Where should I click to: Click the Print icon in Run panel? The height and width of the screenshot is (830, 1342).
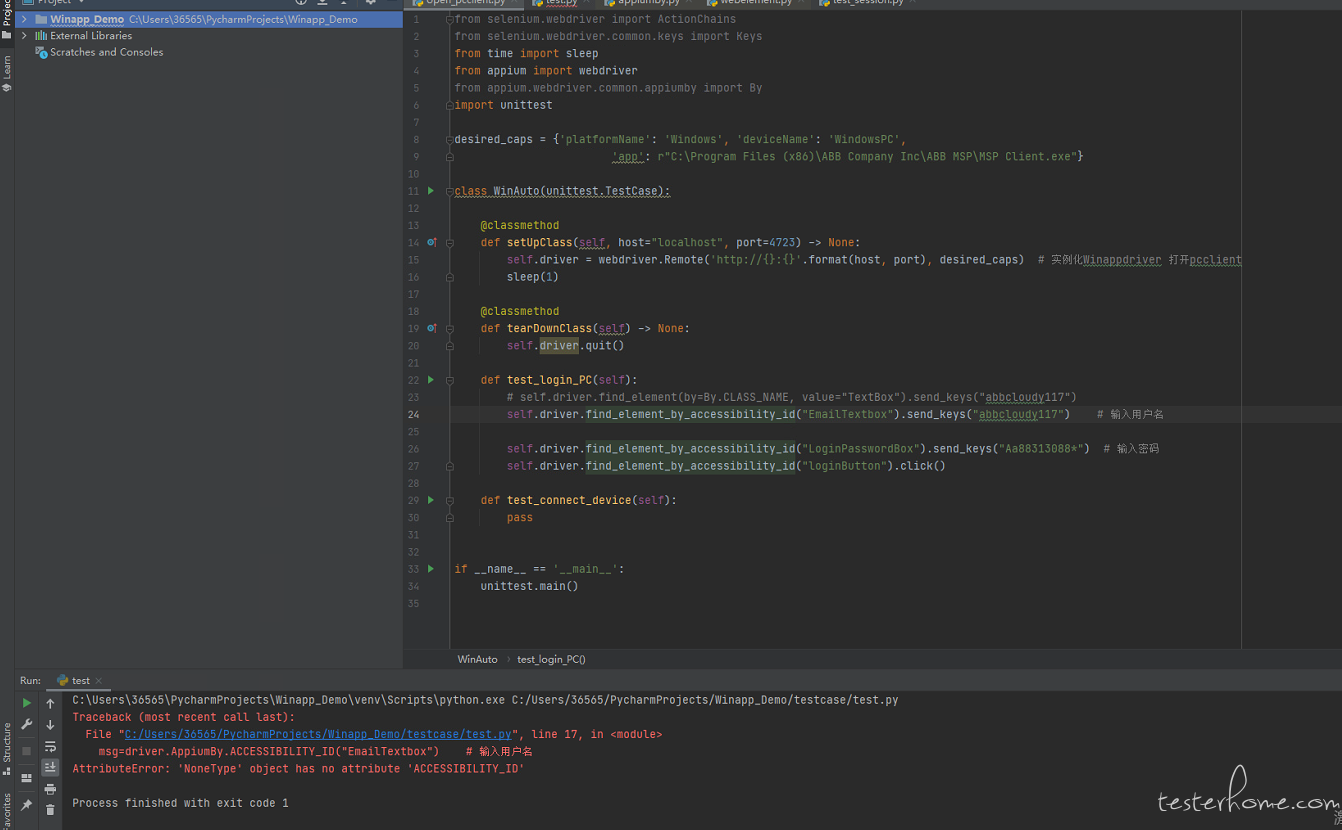50,789
